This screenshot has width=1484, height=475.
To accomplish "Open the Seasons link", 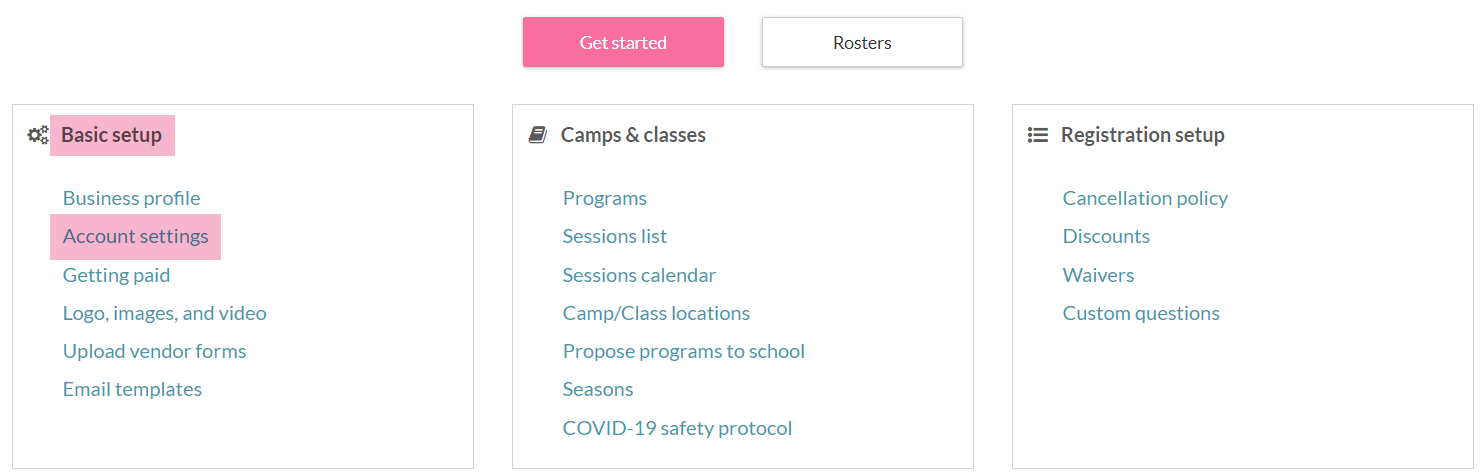I will 598,389.
